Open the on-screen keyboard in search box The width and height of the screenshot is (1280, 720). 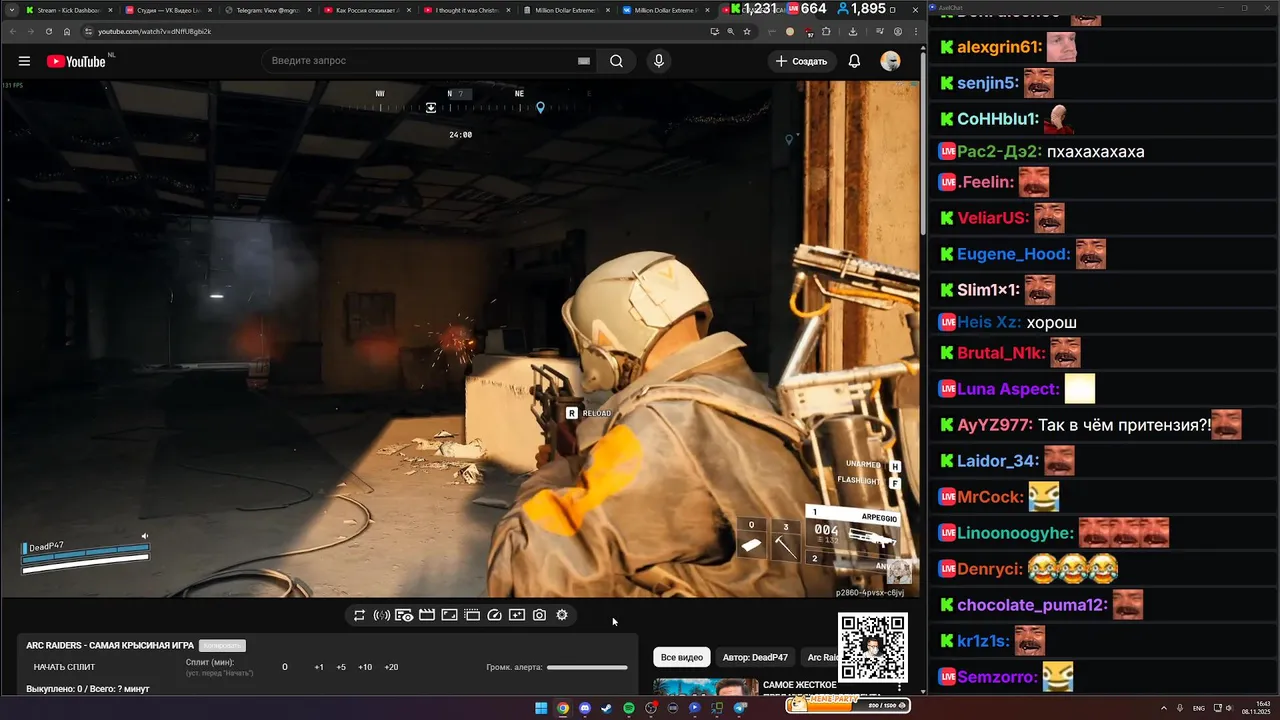coord(584,61)
